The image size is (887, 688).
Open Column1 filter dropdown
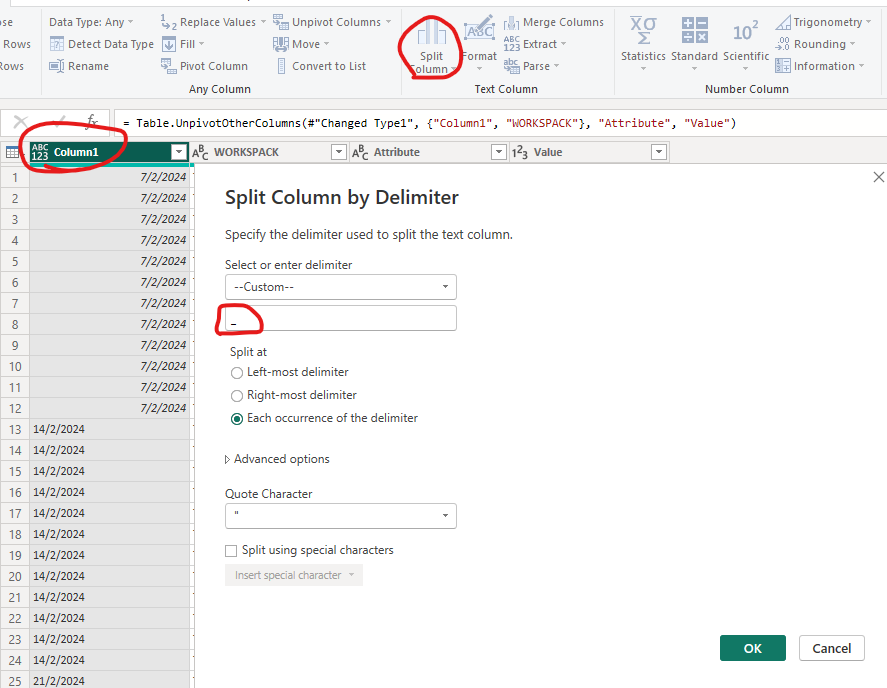point(179,152)
